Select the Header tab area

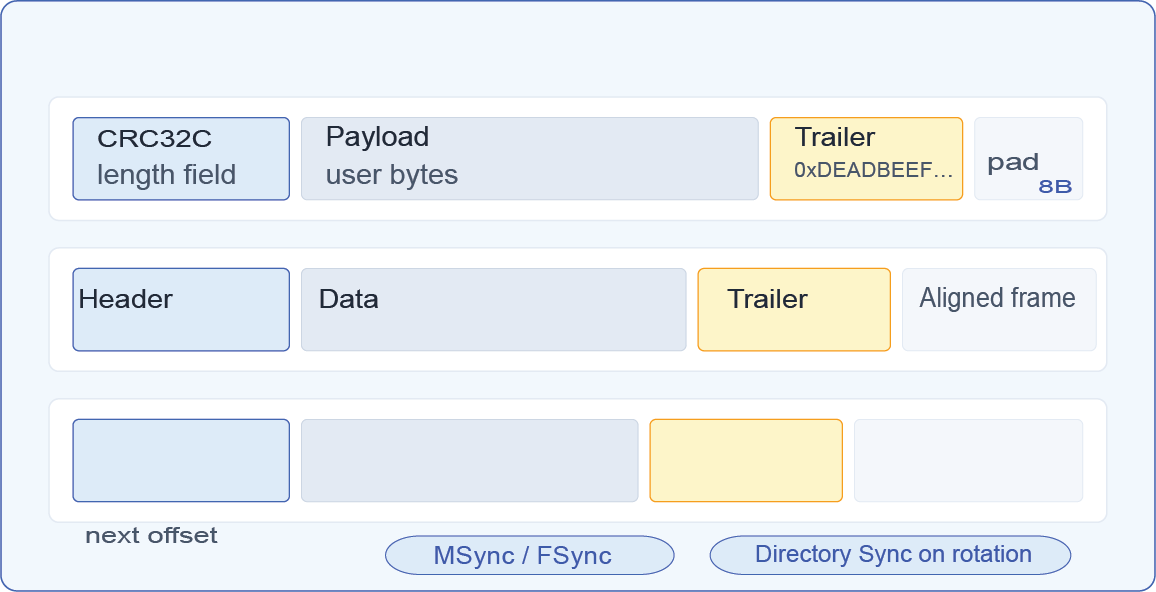coord(180,309)
